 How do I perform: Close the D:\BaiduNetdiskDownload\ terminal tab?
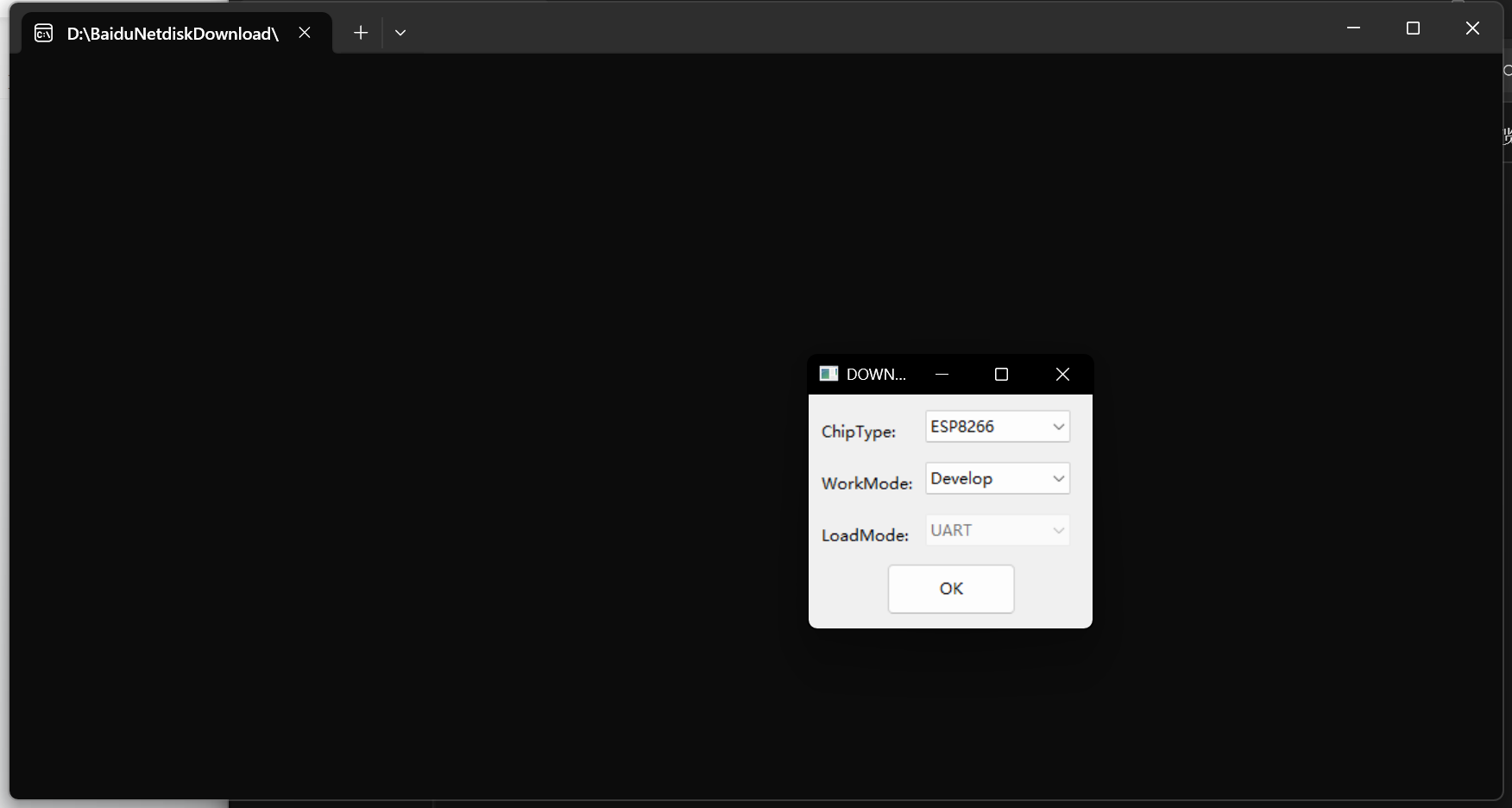(x=305, y=33)
